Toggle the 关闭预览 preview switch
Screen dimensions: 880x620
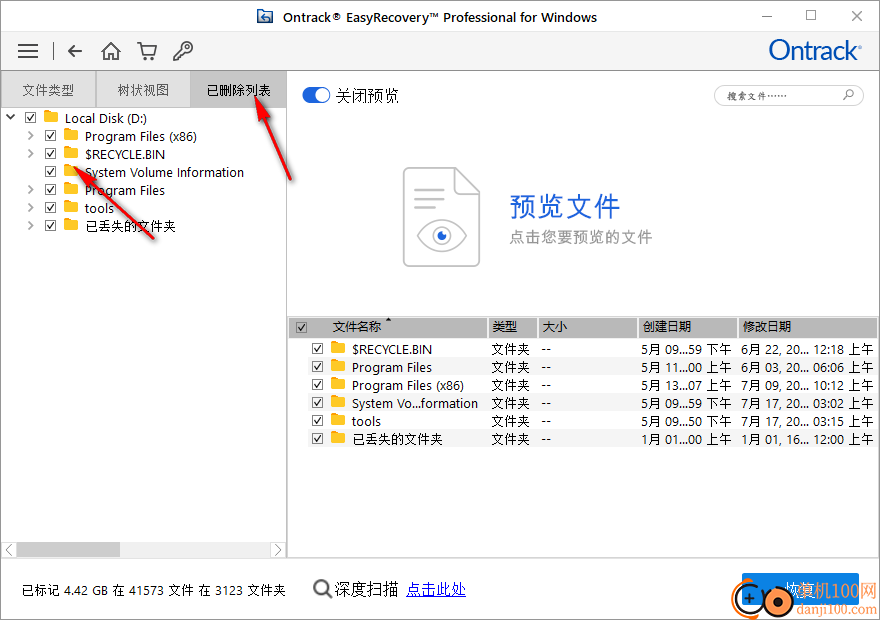click(316, 95)
